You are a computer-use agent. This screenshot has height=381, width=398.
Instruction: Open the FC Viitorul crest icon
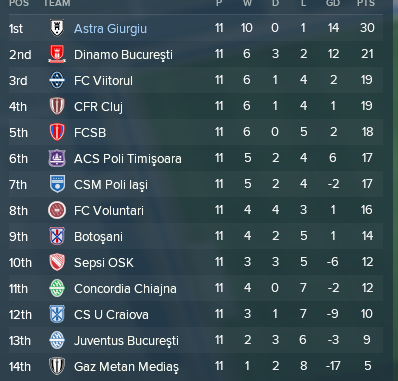[x=57, y=80]
